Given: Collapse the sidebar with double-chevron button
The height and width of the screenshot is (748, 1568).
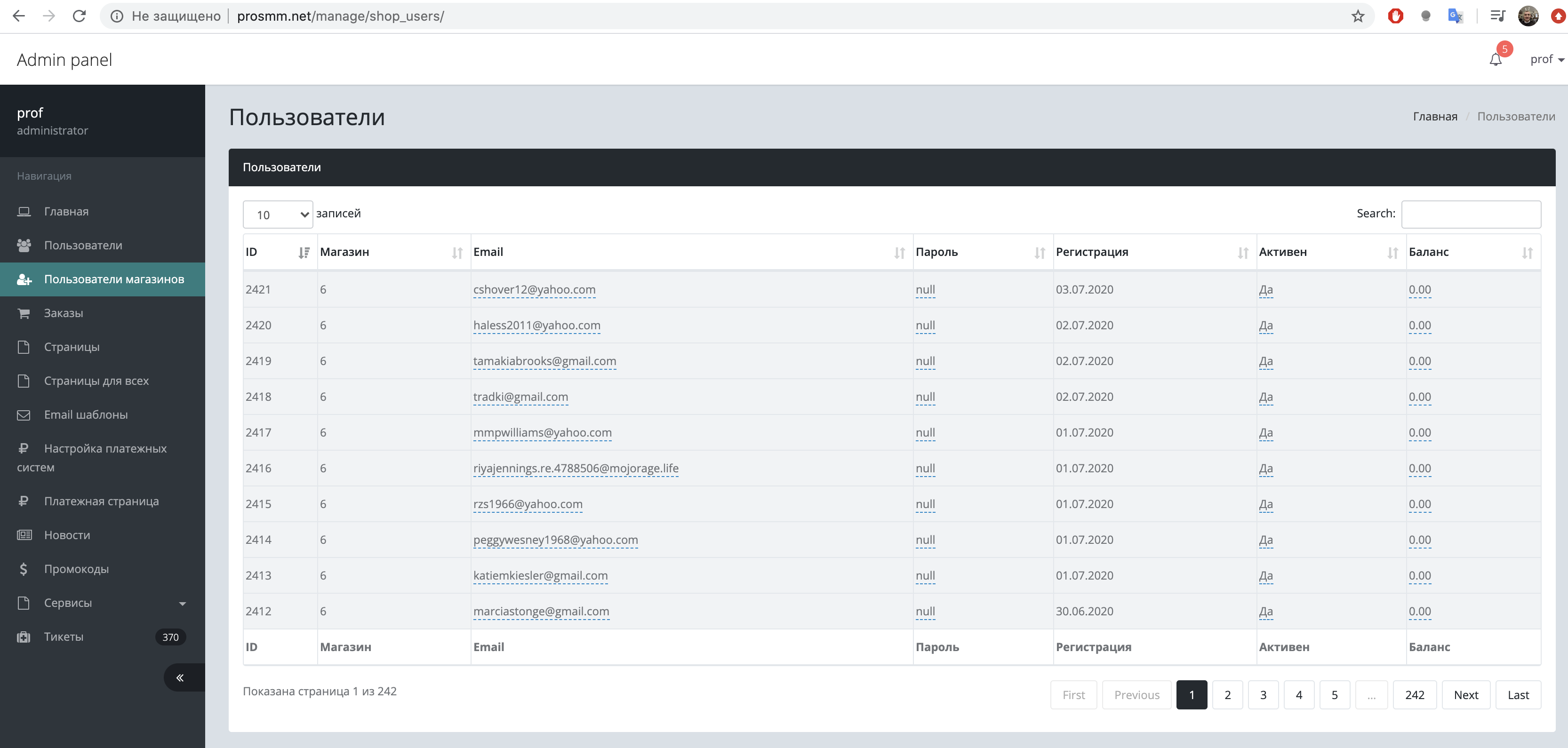Looking at the screenshot, I should pyautogui.click(x=180, y=677).
